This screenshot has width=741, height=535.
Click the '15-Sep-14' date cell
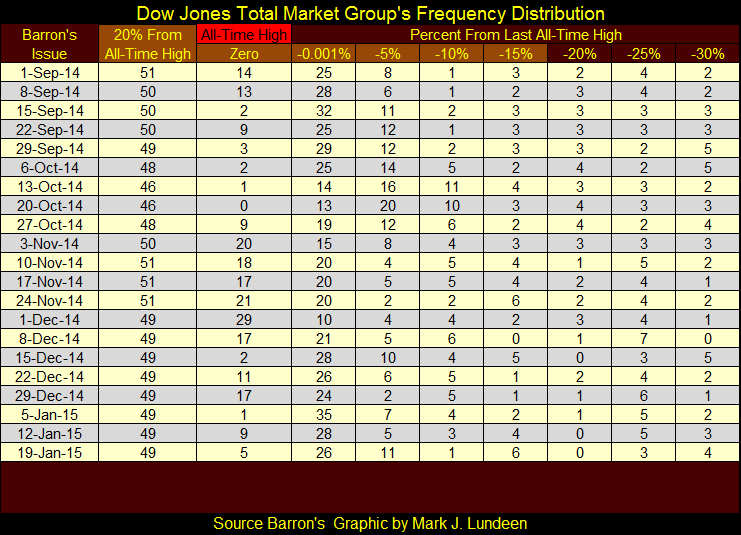click(x=50, y=111)
